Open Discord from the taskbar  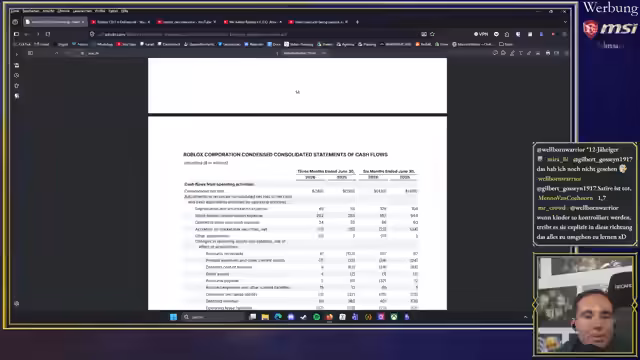[291, 317]
